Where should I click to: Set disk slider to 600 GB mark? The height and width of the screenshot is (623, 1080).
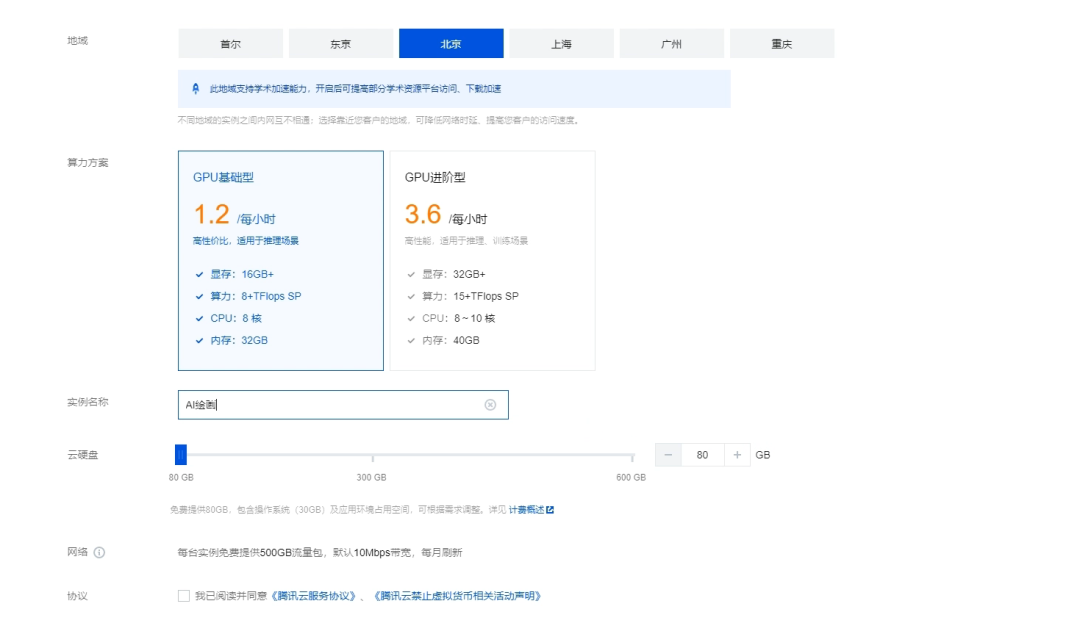coord(632,456)
